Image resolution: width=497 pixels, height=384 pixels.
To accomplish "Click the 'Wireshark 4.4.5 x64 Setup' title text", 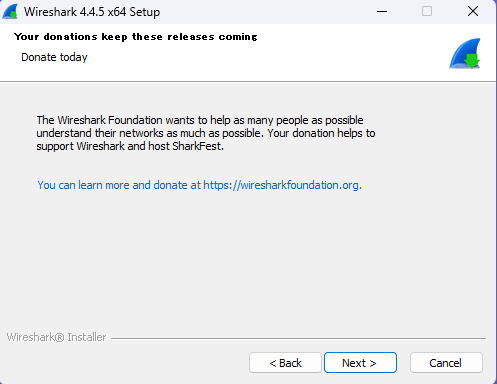I will tap(92, 12).
